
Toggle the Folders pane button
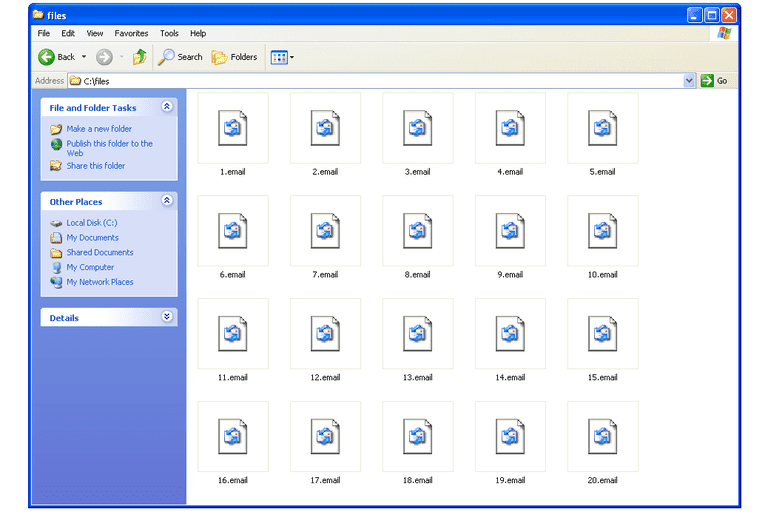coord(234,57)
